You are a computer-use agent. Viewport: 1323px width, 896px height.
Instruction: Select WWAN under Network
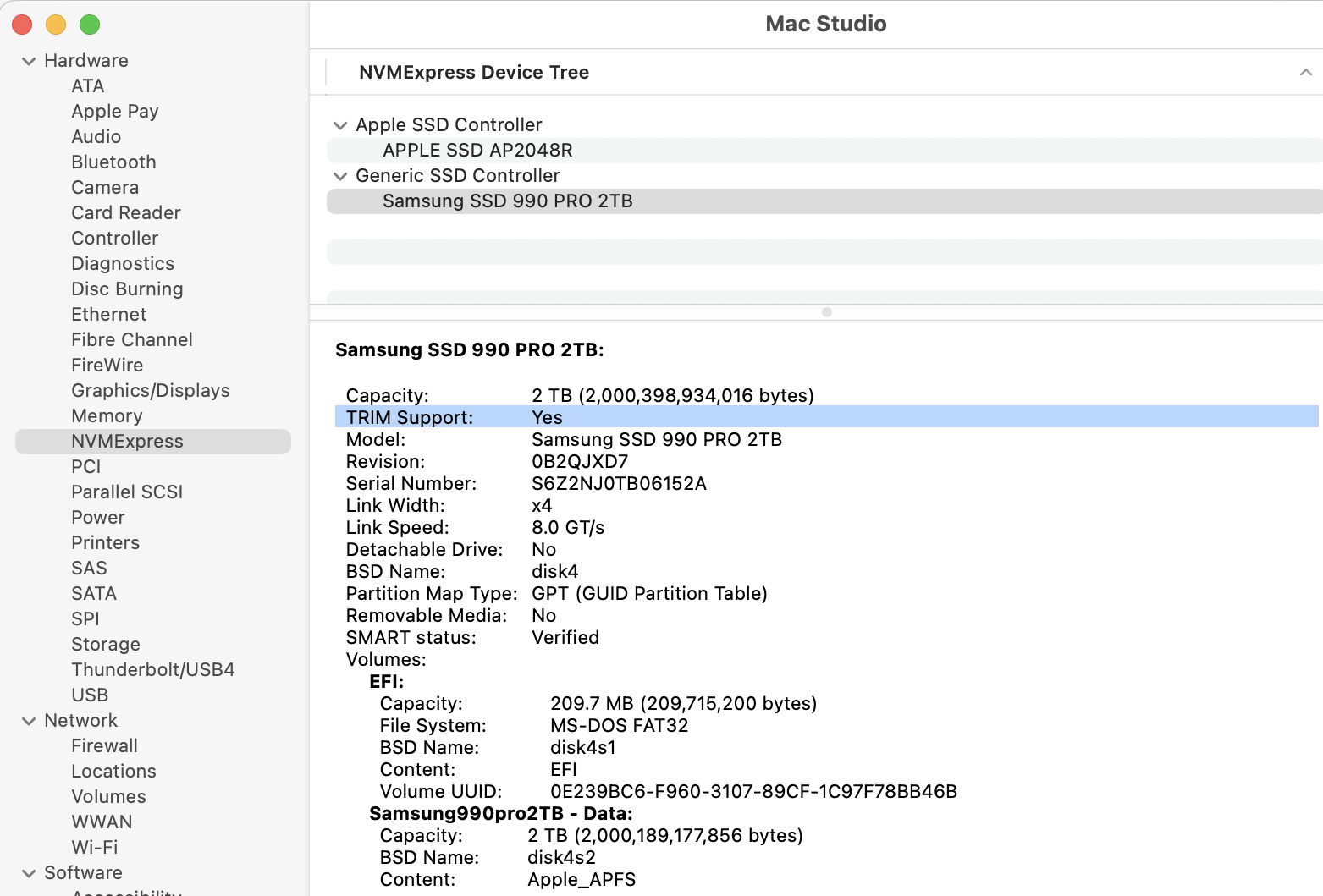[x=102, y=822]
